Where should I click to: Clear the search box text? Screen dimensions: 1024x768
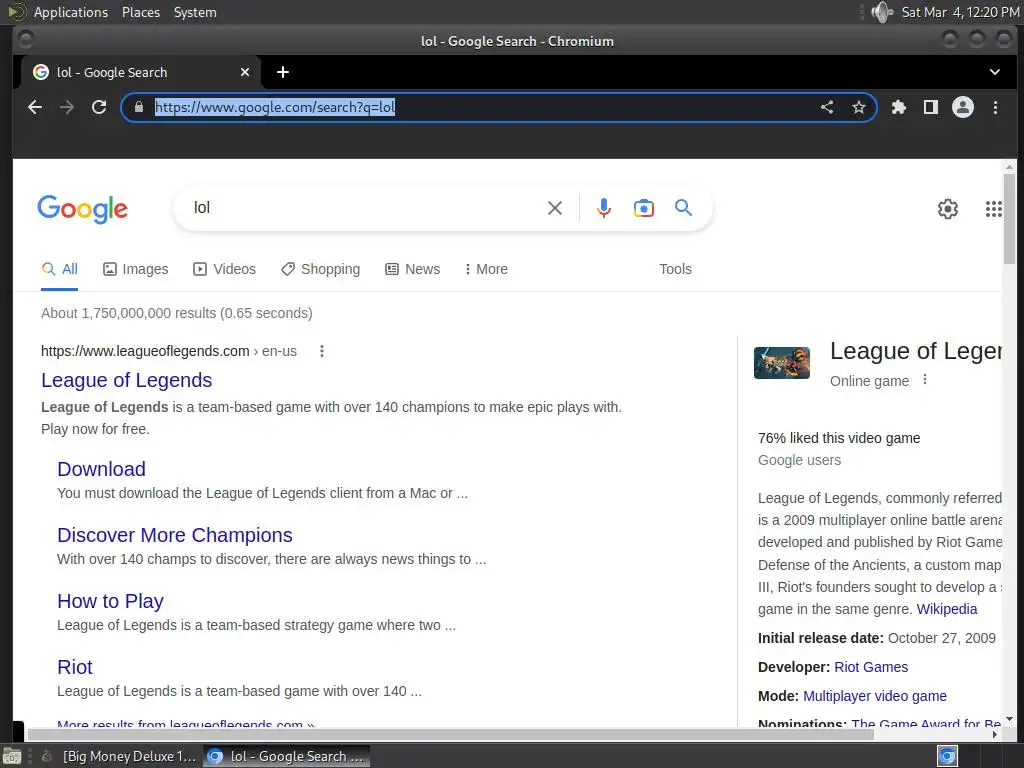pos(554,208)
